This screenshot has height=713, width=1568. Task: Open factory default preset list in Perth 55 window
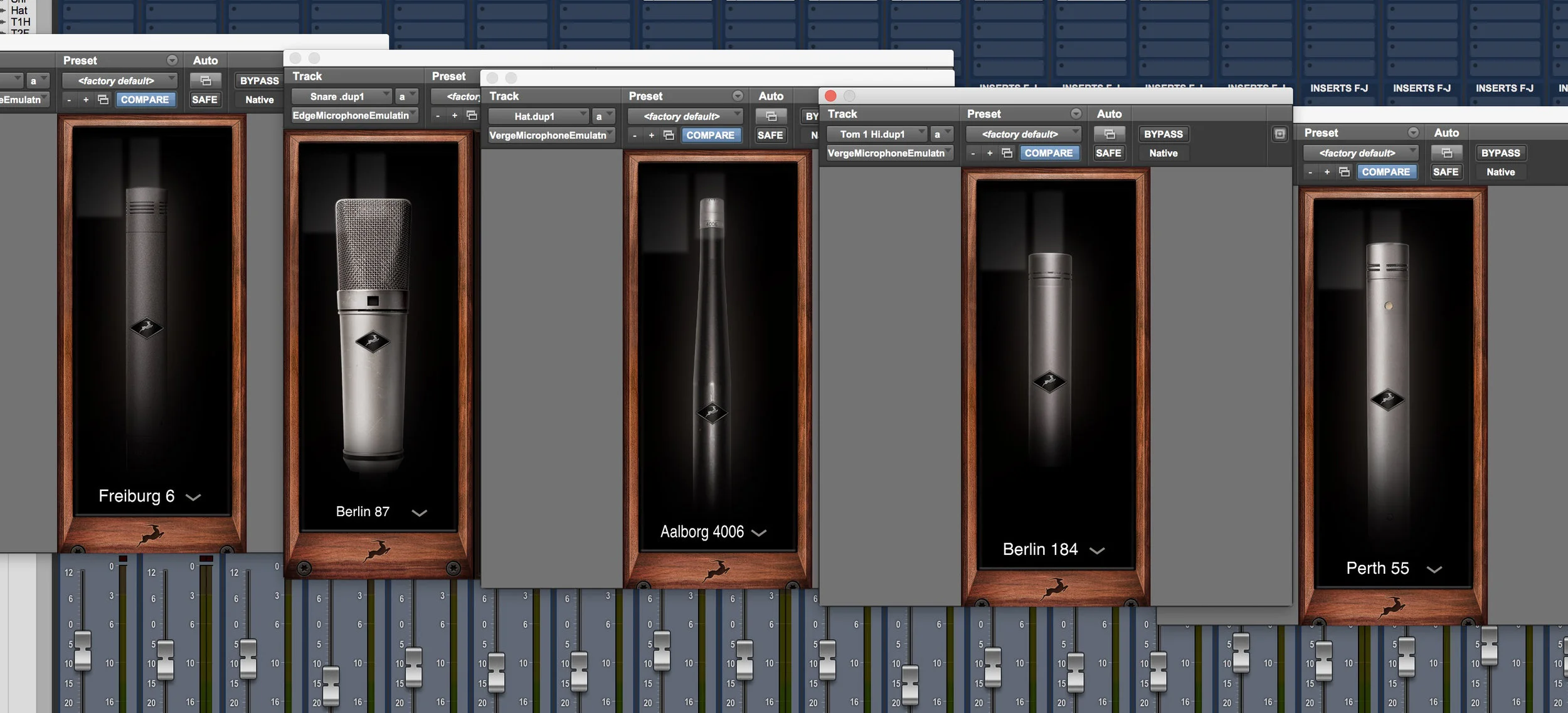[x=1361, y=152]
